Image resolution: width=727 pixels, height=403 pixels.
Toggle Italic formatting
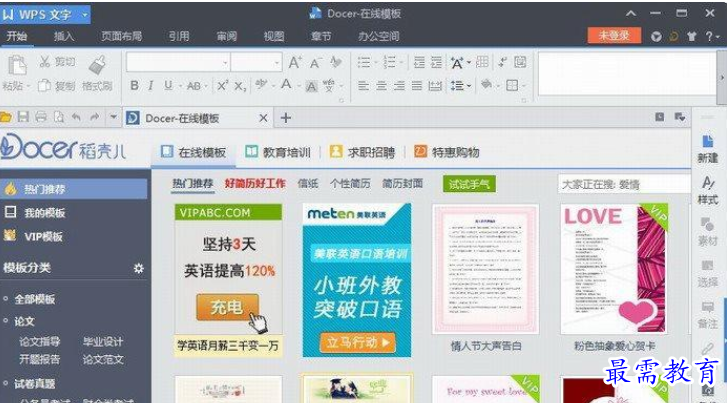(x=151, y=86)
